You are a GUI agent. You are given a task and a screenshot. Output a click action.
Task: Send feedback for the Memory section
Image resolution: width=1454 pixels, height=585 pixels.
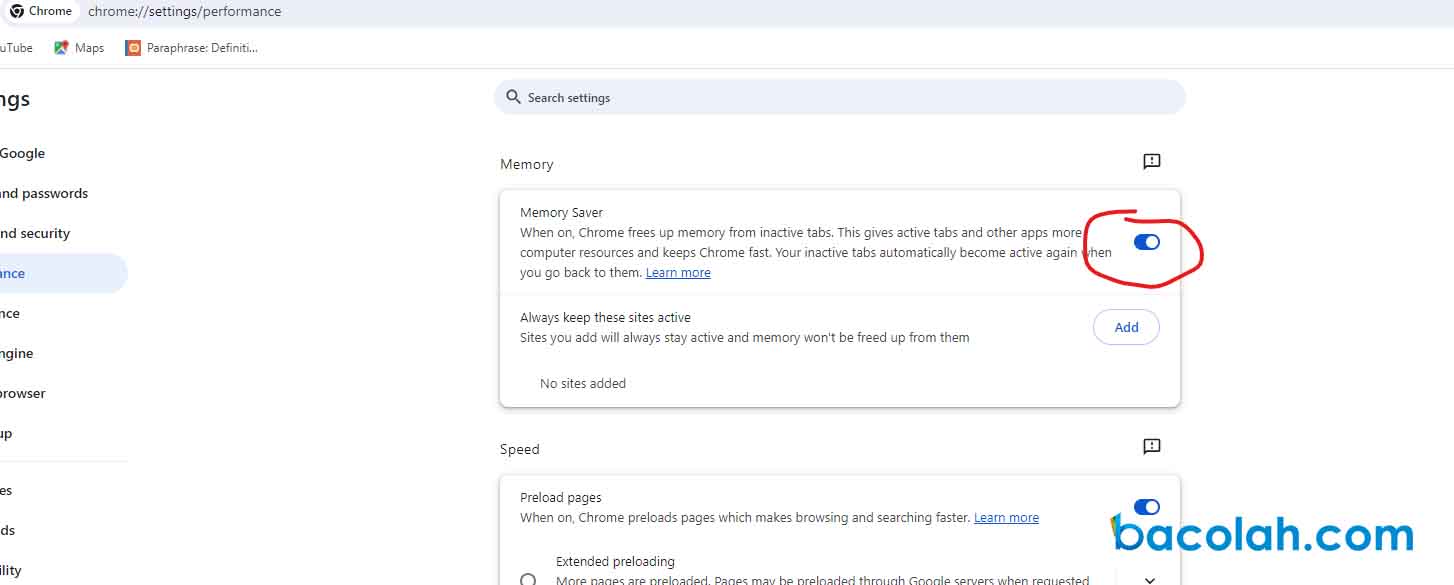(x=1151, y=162)
